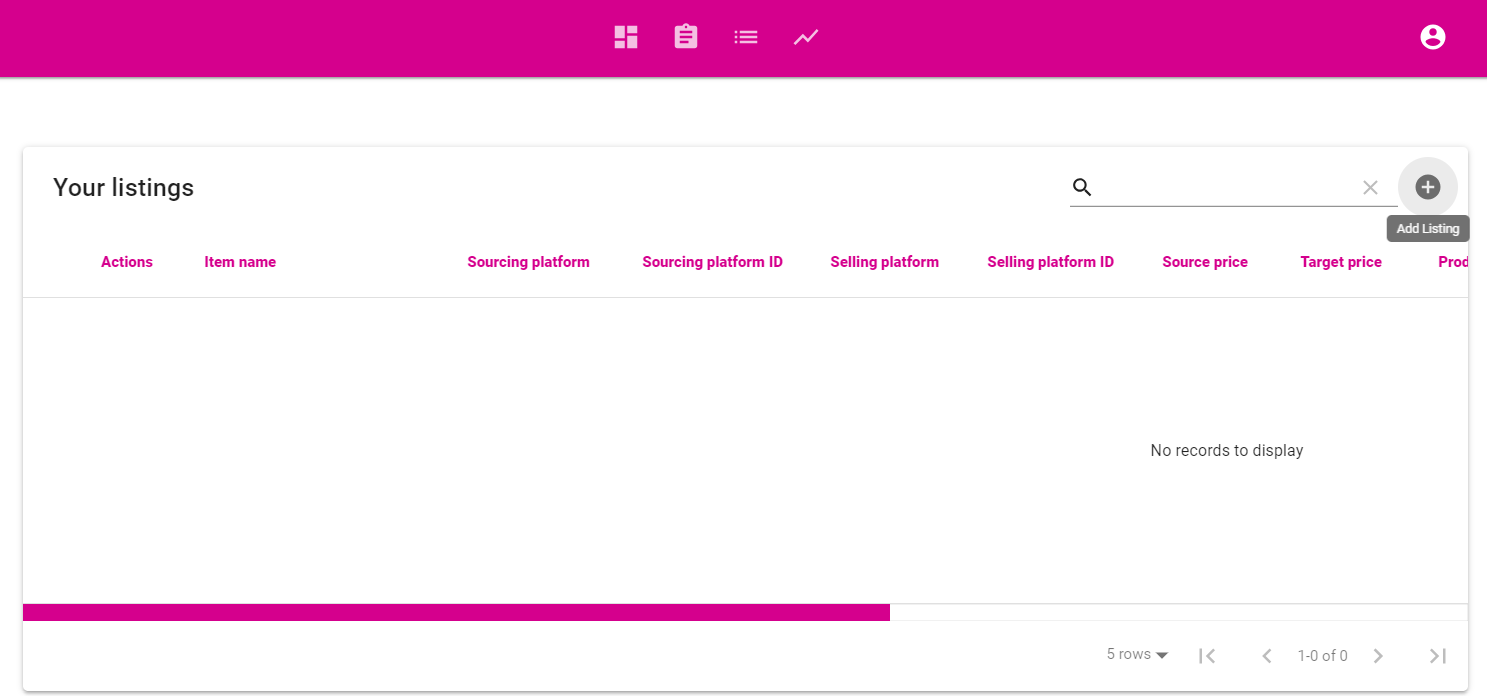Click the 1-0 of 0 pagination text
This screenshot has width=1487, height=696.
tap(1322, 656)
